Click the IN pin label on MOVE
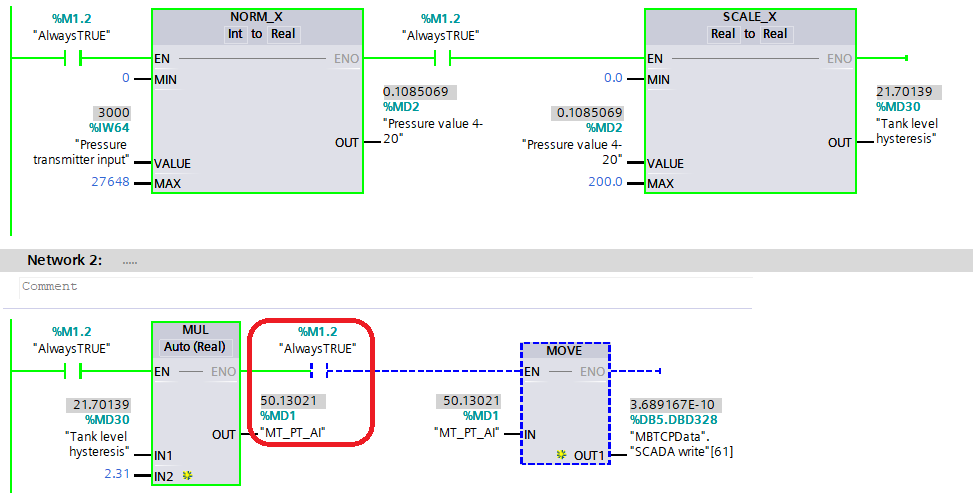973x493 pixels. pos(529,435)
